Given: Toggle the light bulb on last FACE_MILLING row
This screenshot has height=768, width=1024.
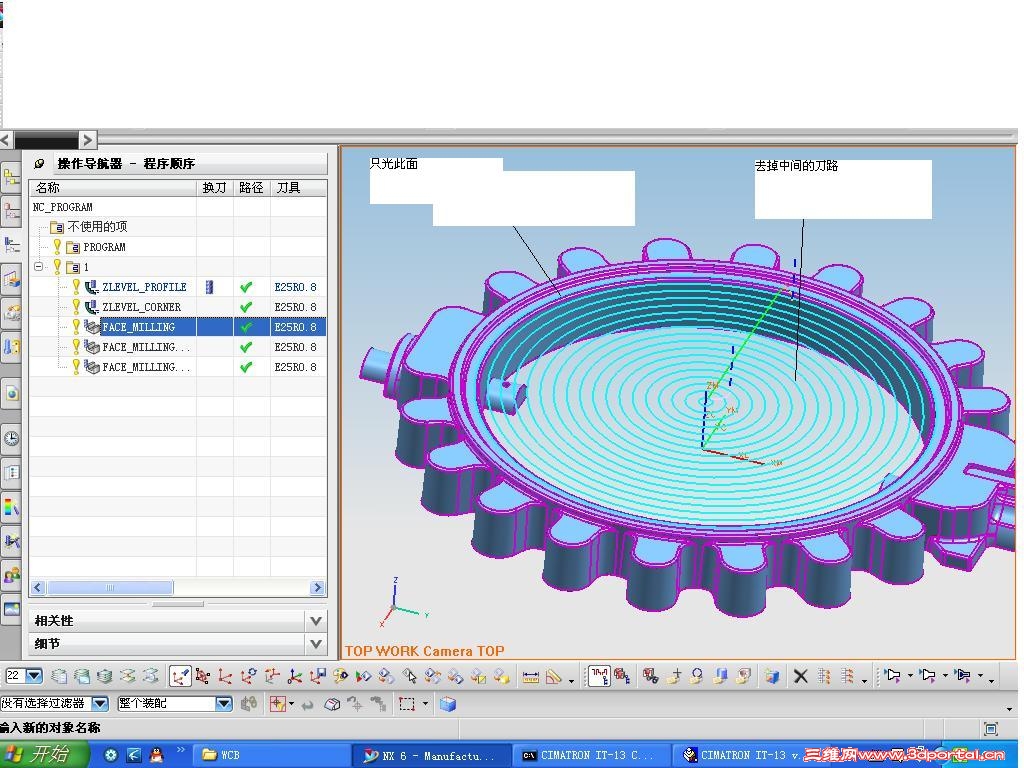Looking at the screenshot, I should tap(76, 367).
